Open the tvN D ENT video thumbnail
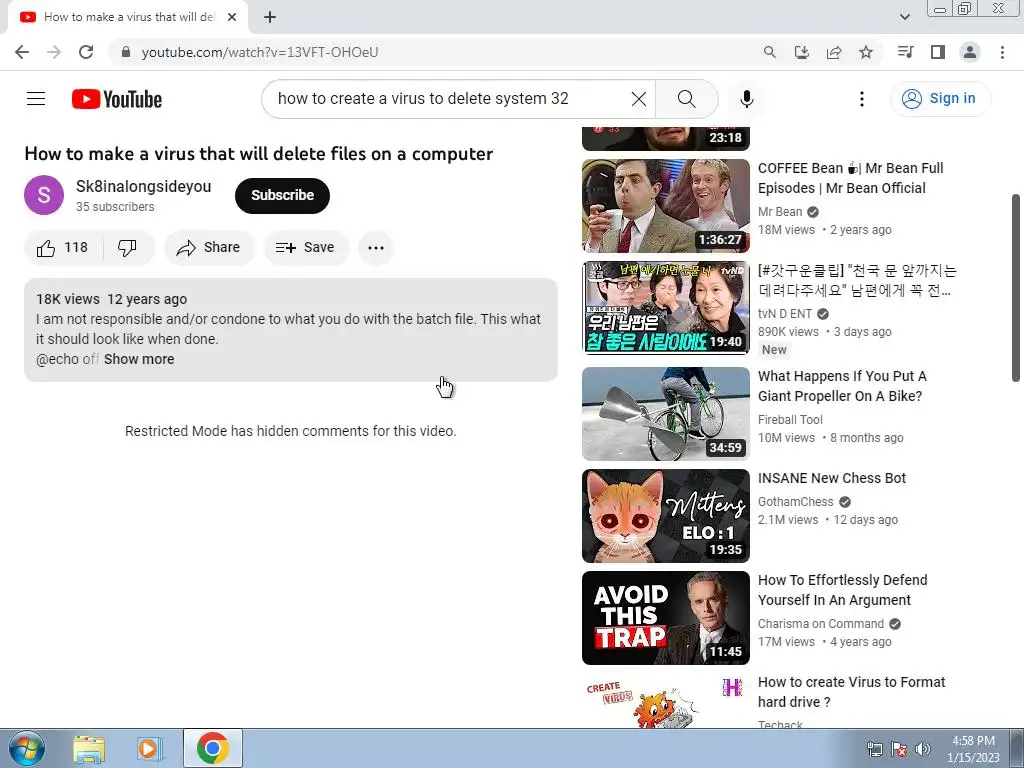 [x=665, y=308]
